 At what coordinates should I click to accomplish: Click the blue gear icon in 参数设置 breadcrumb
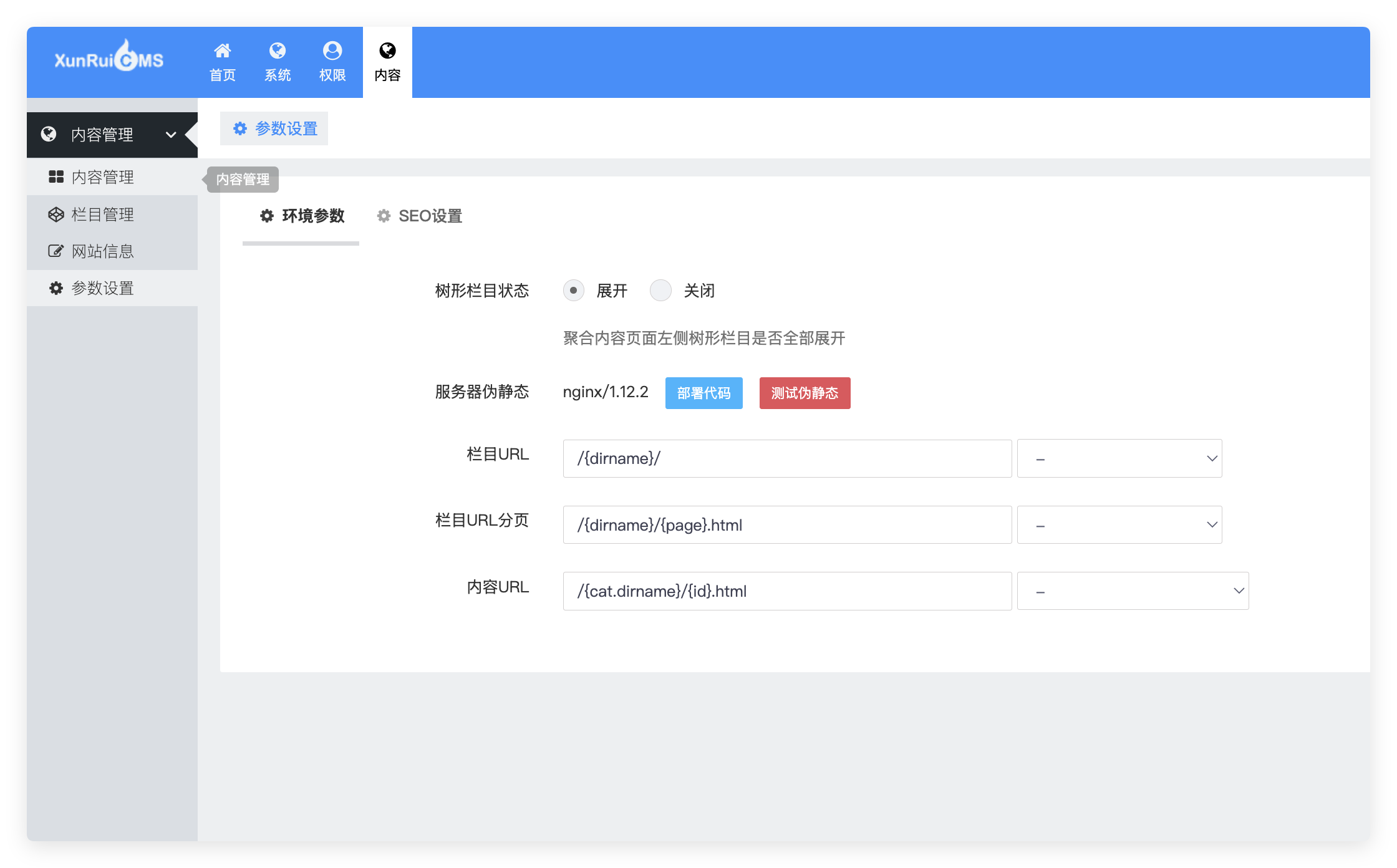click(x=240, y=128)
